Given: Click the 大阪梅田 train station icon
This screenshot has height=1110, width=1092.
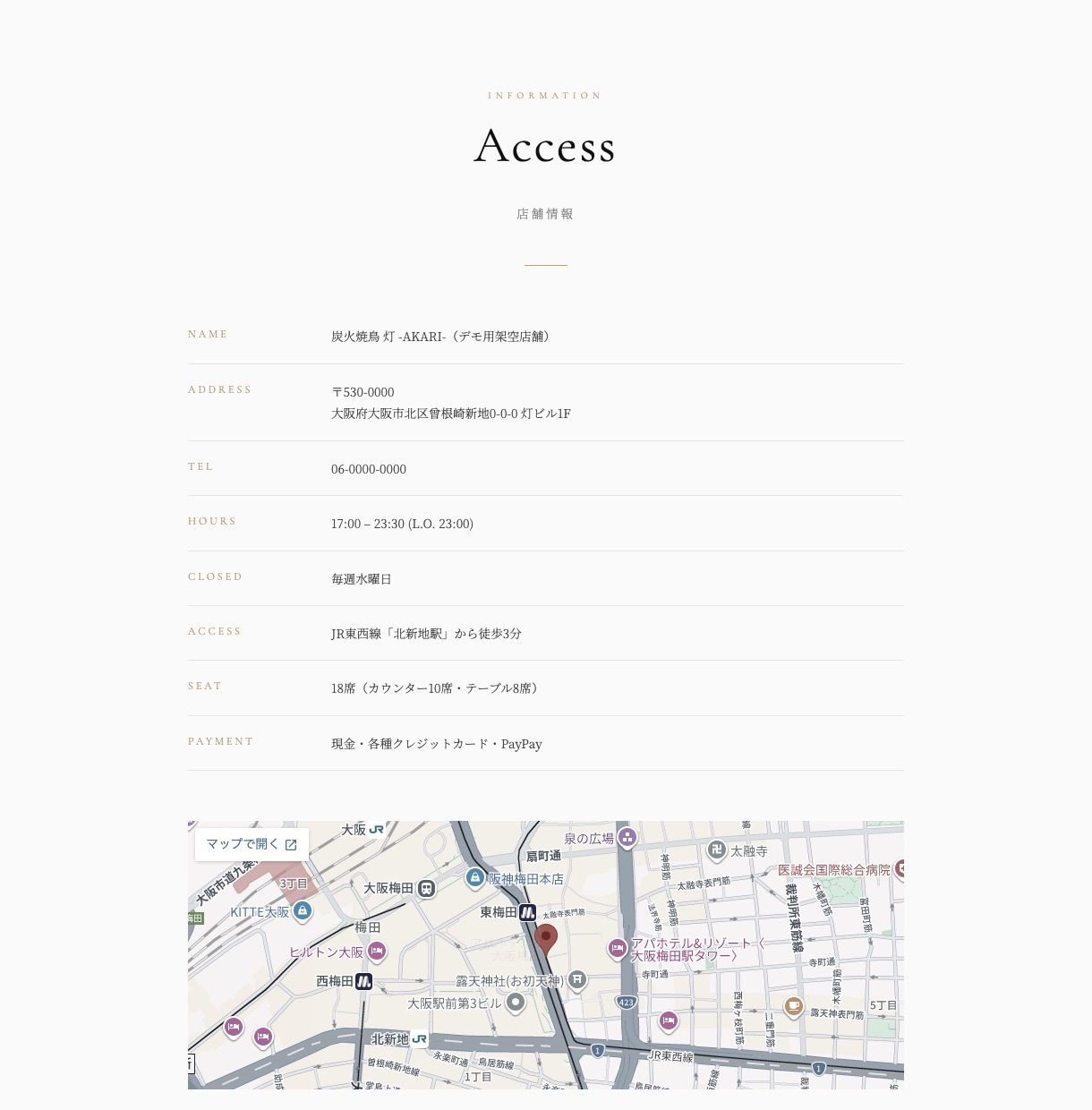Looking at the screenshot, I should [x=426, y=889].
